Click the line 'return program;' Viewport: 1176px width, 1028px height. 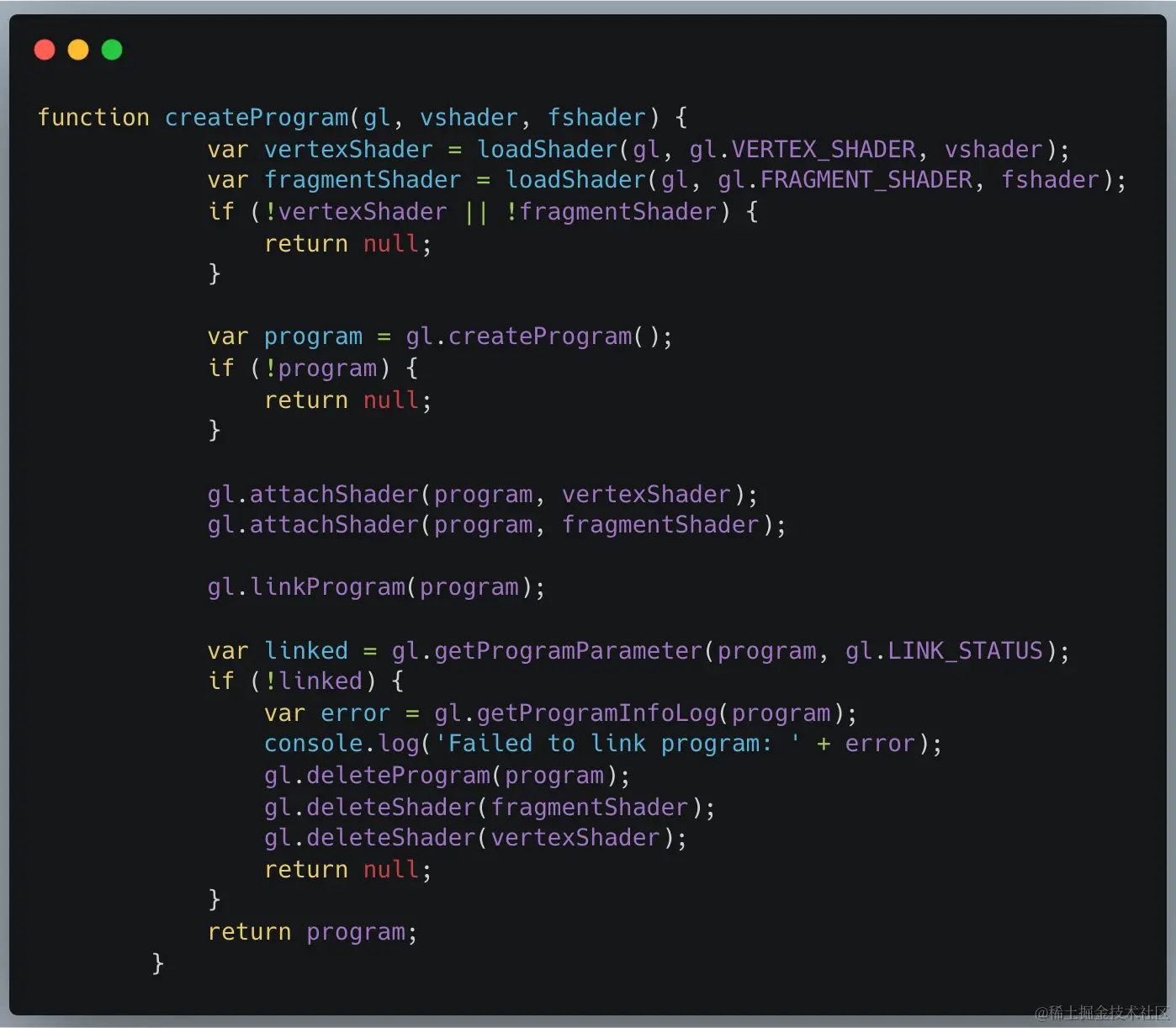click(313, 932)
